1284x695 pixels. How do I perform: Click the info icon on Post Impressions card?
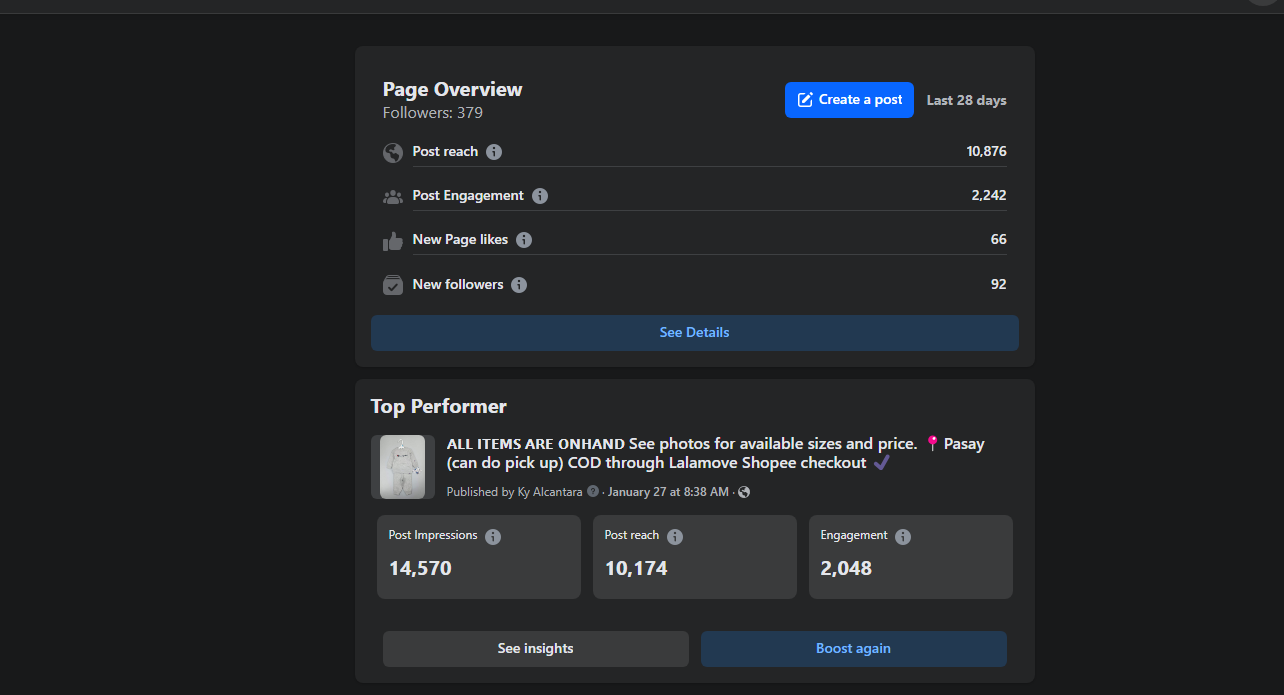[x=493, y=537]
